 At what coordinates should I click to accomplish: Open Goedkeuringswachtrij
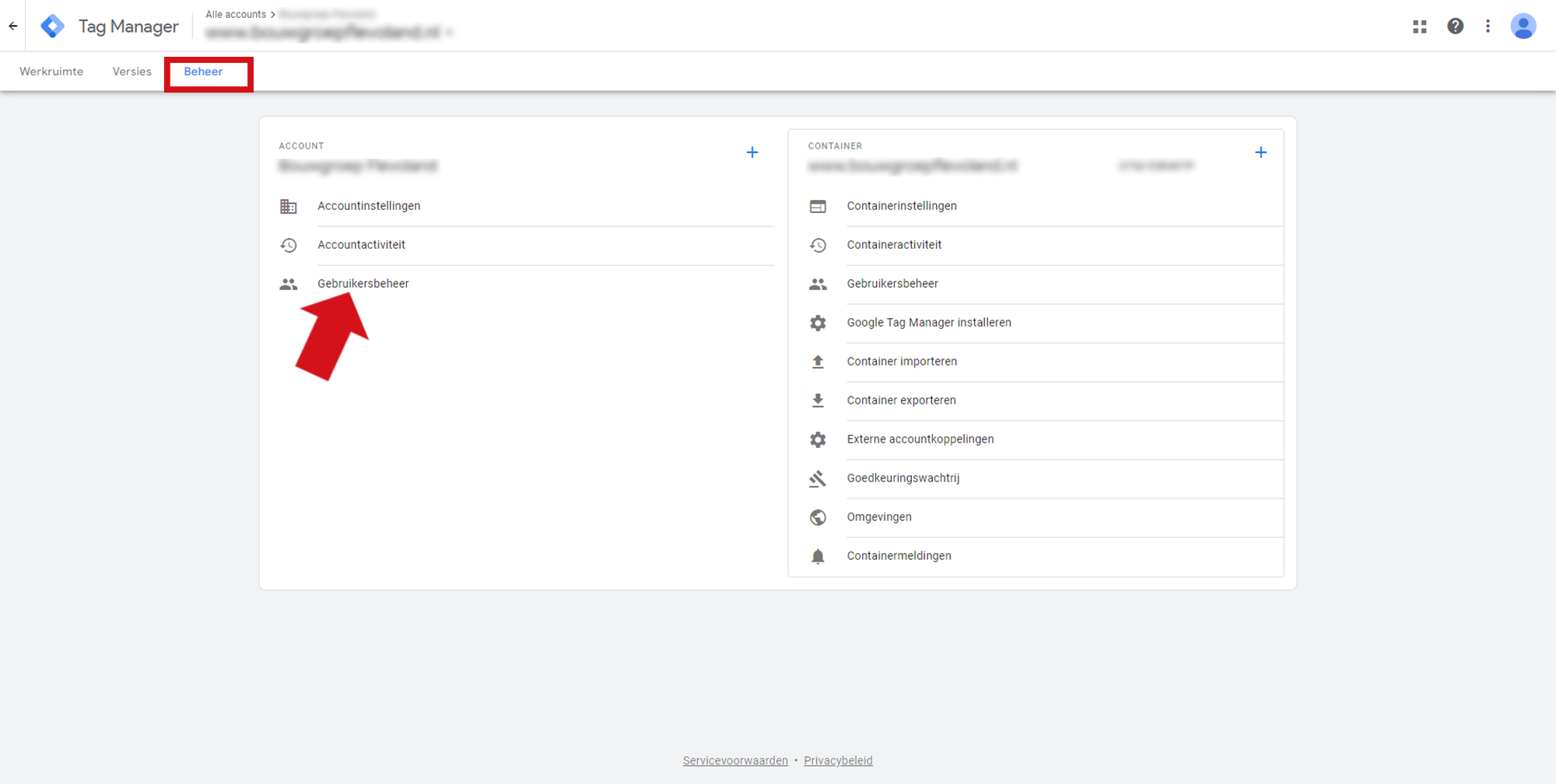click(x=903, y=478)
